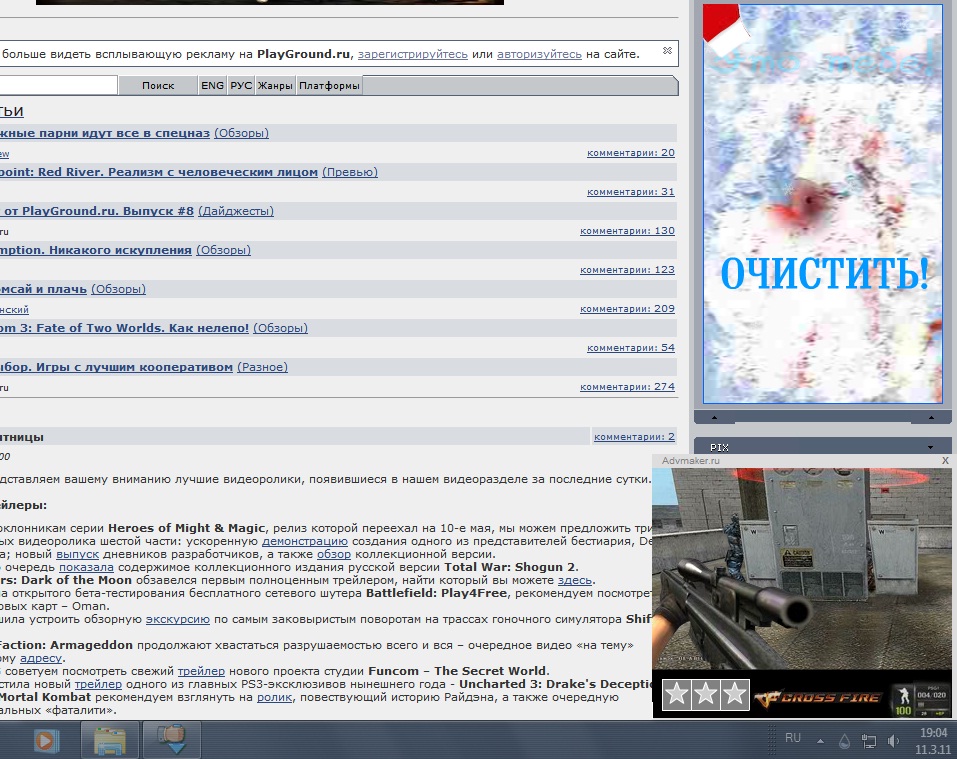Open the Жанры tab

tap(275, 86)
